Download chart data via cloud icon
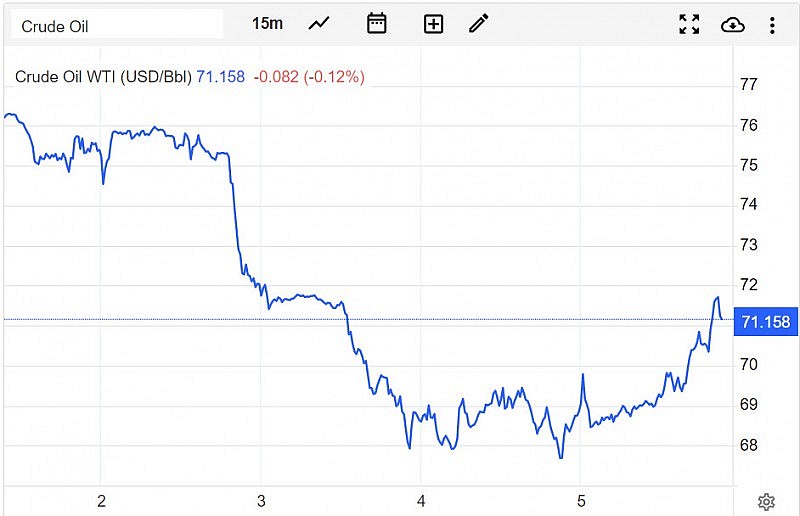This screenshot has width=800, height=516. 732,24
